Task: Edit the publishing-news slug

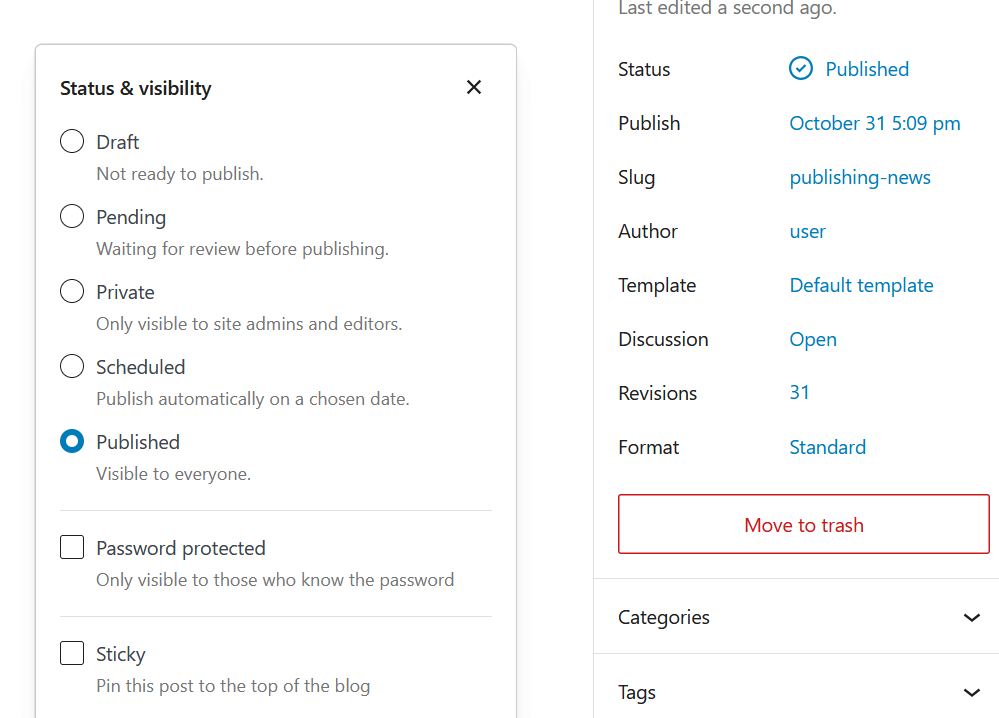Action: point(859,177)
